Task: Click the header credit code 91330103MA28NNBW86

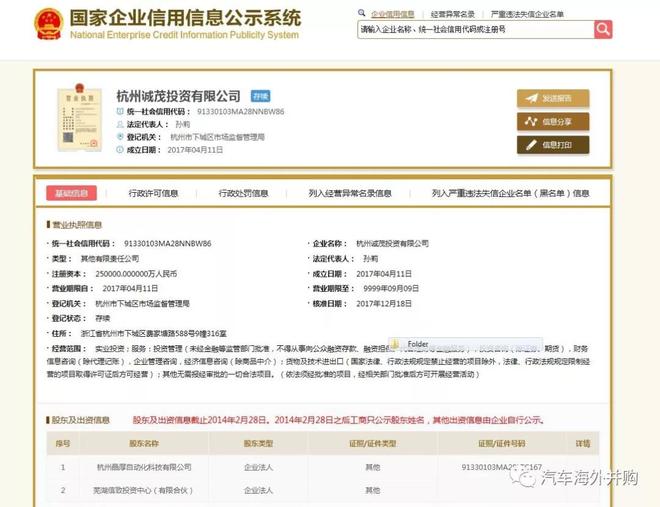Action: pyautogui.click(x=240, y=111)
